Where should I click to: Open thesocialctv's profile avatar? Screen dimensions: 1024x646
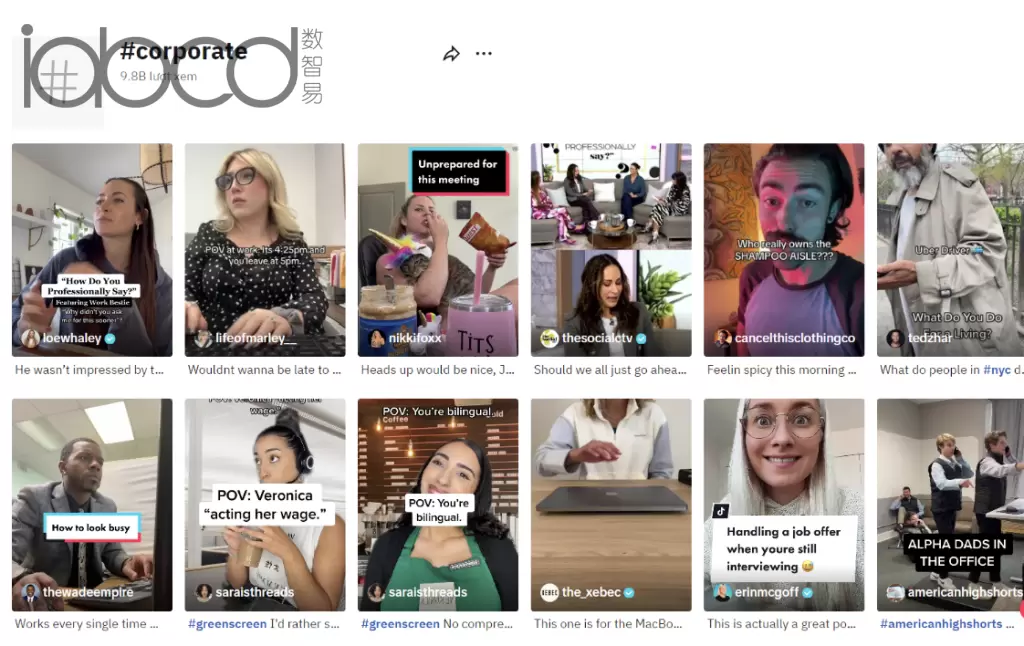(x=549, y=338)
